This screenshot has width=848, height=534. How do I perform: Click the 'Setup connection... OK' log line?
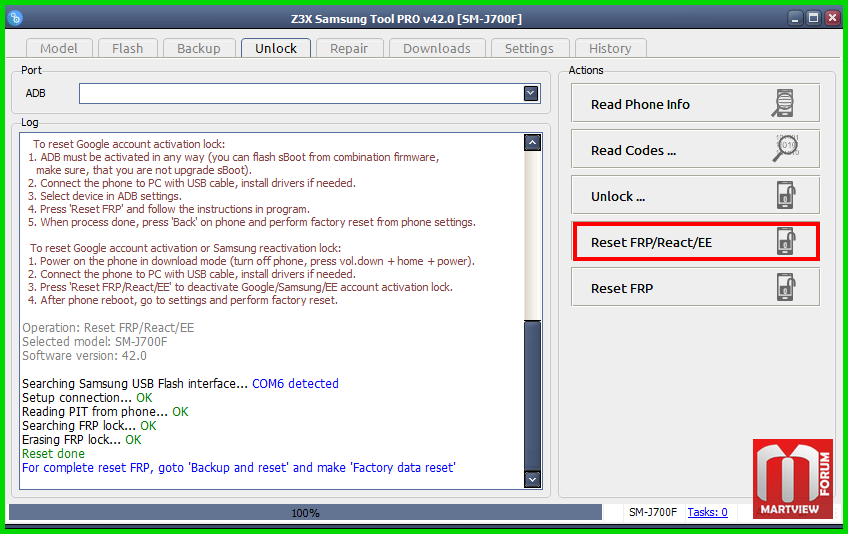coord(87,398)
